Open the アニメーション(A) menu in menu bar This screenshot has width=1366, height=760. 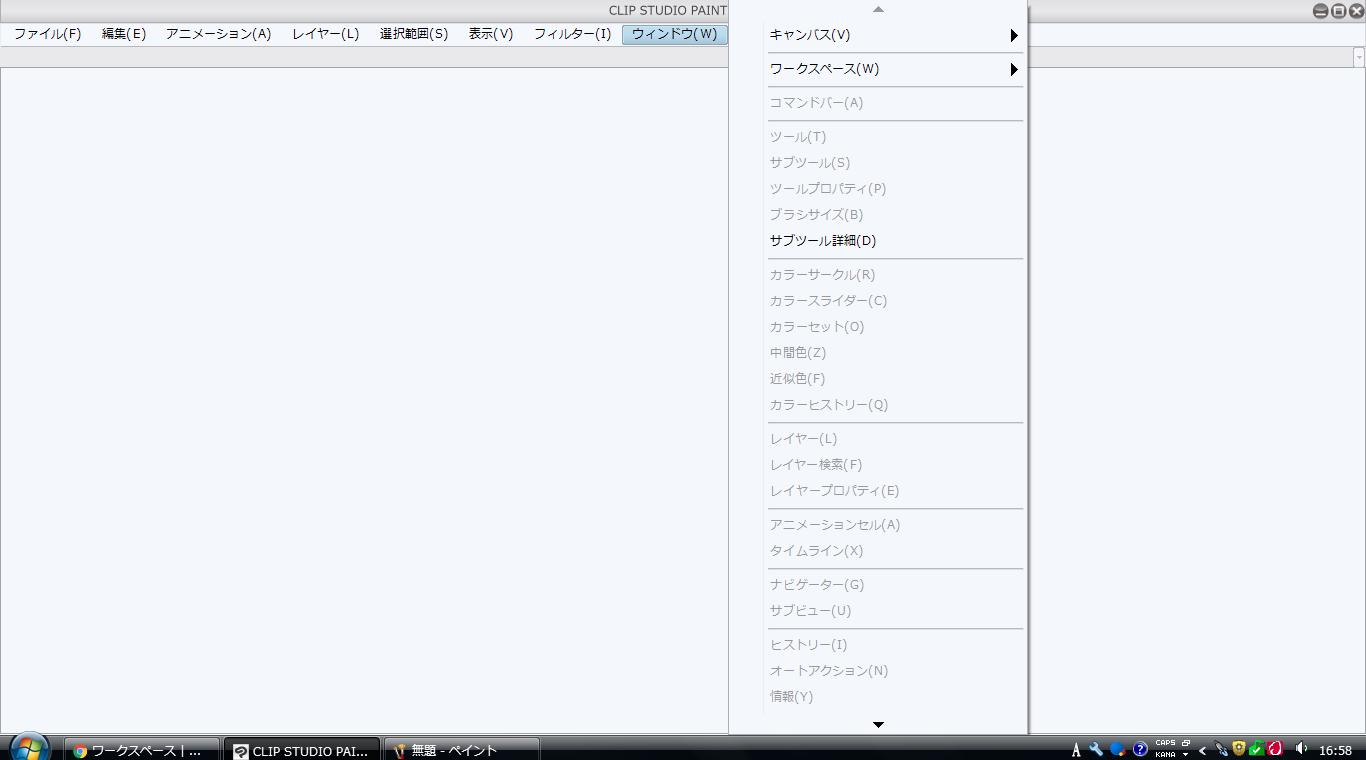tap(218, 34)
